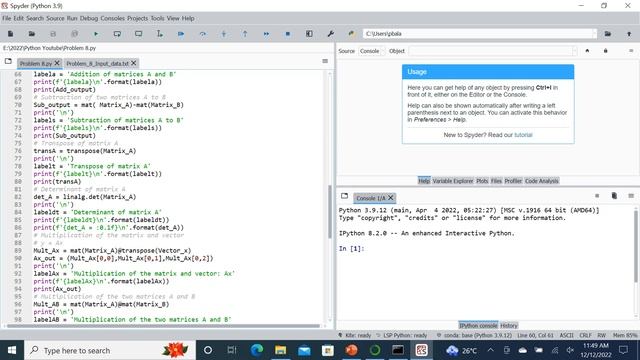Continue execution until next breakpoint
The height and width of the screenshot is (360, 640).
point(266,34)
